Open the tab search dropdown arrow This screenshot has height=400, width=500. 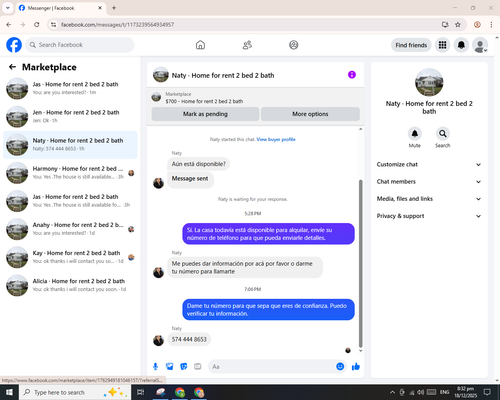pyautogui.click(x=8, y=8)
